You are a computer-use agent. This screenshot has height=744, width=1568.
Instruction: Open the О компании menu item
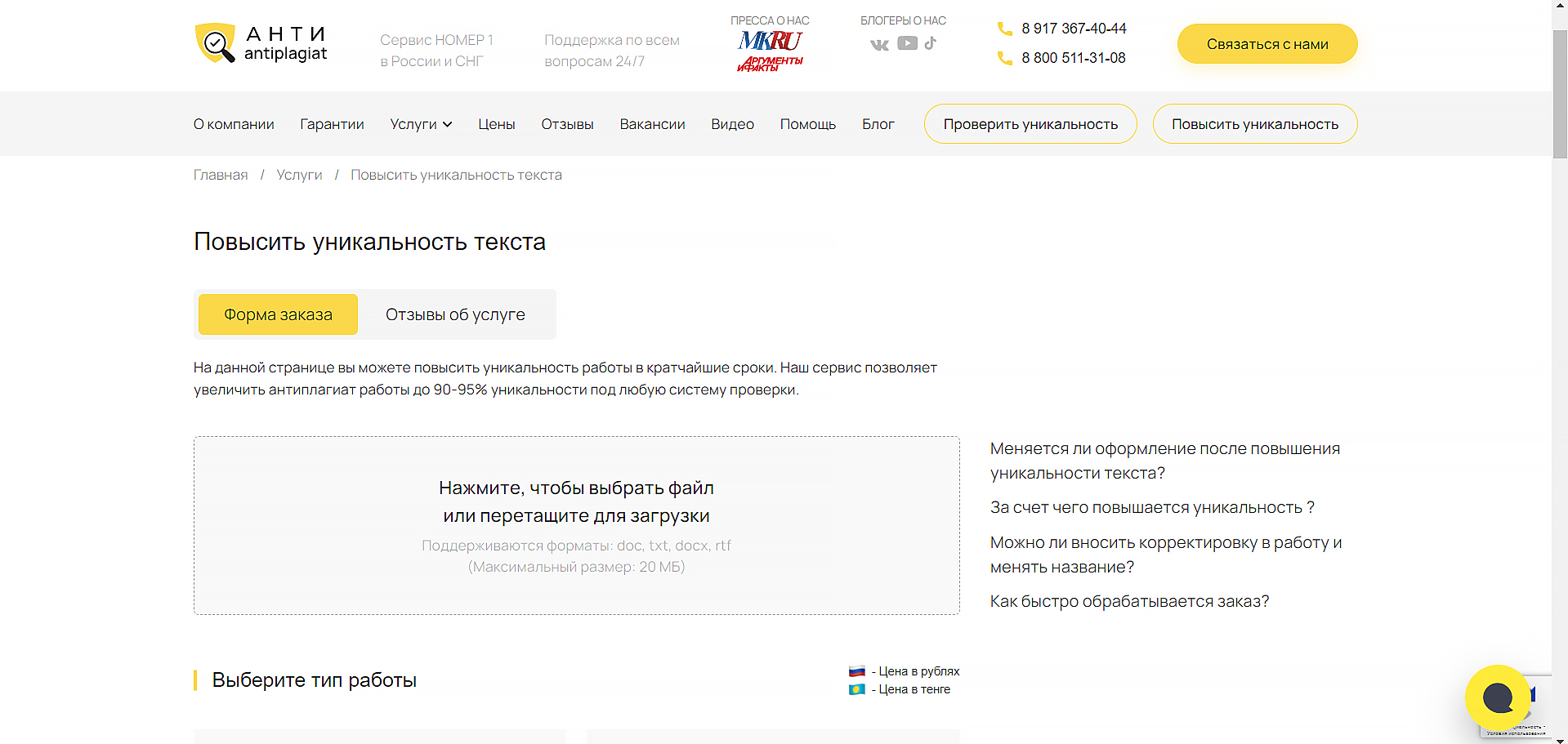pyautogui.click(x=234, y=124)
